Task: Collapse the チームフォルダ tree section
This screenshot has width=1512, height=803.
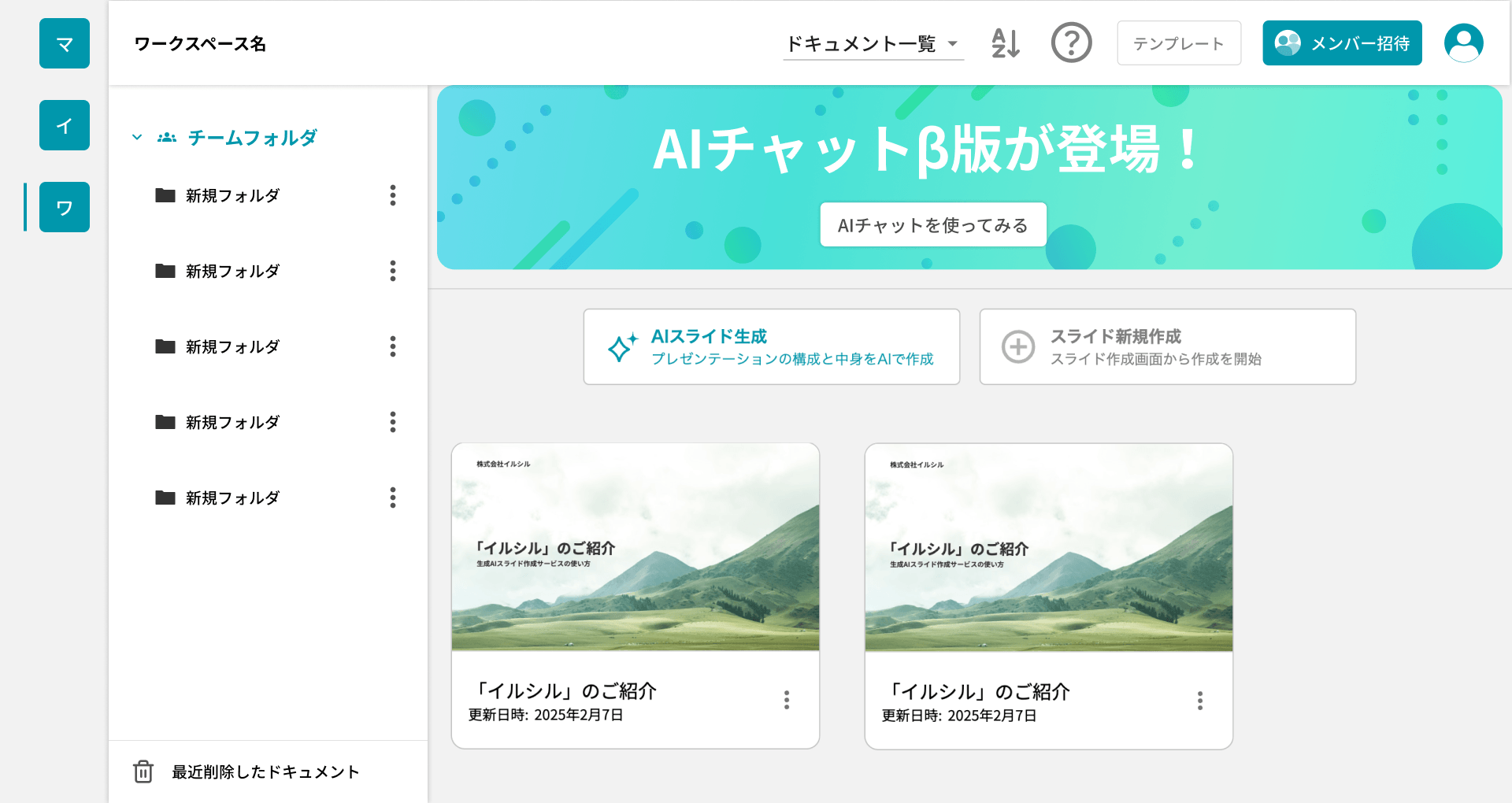Action: click(x=136, y=137)
